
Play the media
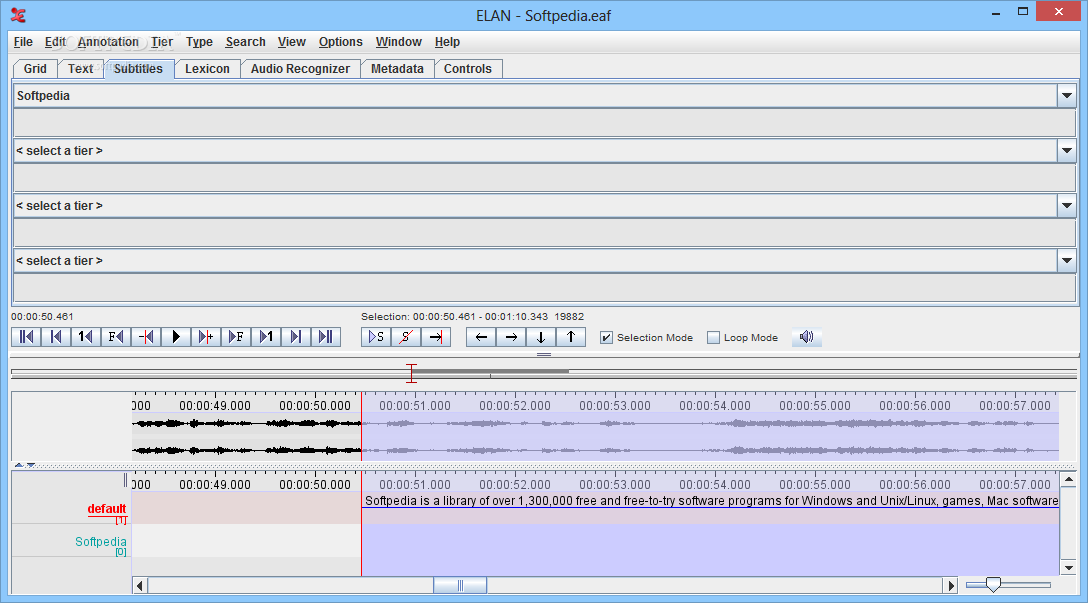(x=176, y=337)
